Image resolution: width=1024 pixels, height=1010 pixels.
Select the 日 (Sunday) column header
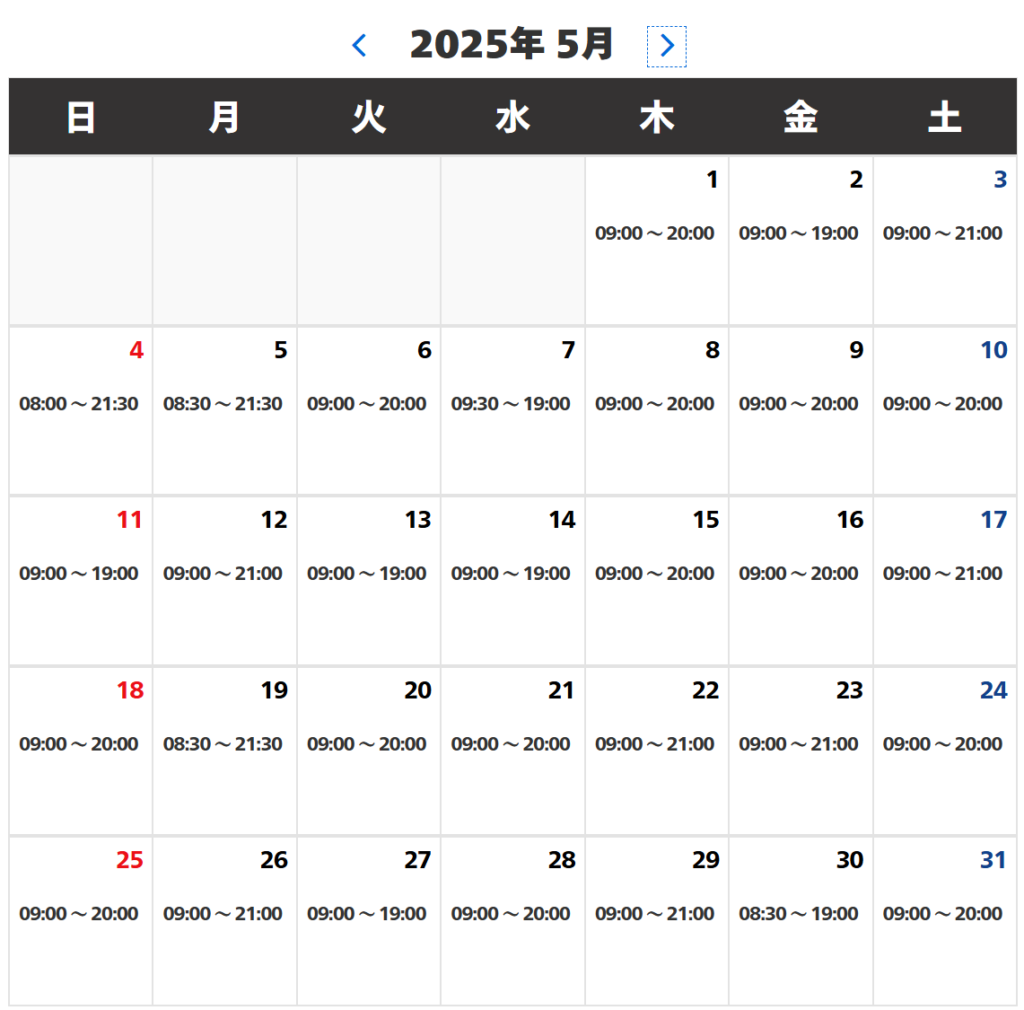click(x=81, y=118)
